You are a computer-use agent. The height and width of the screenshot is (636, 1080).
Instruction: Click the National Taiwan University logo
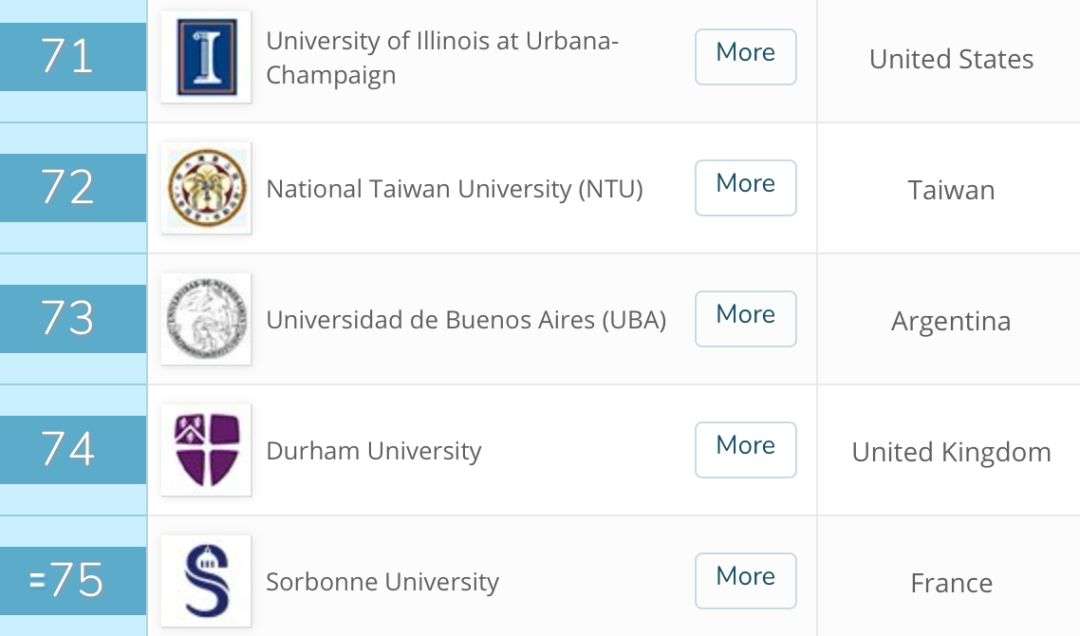[x=206, y=188]
